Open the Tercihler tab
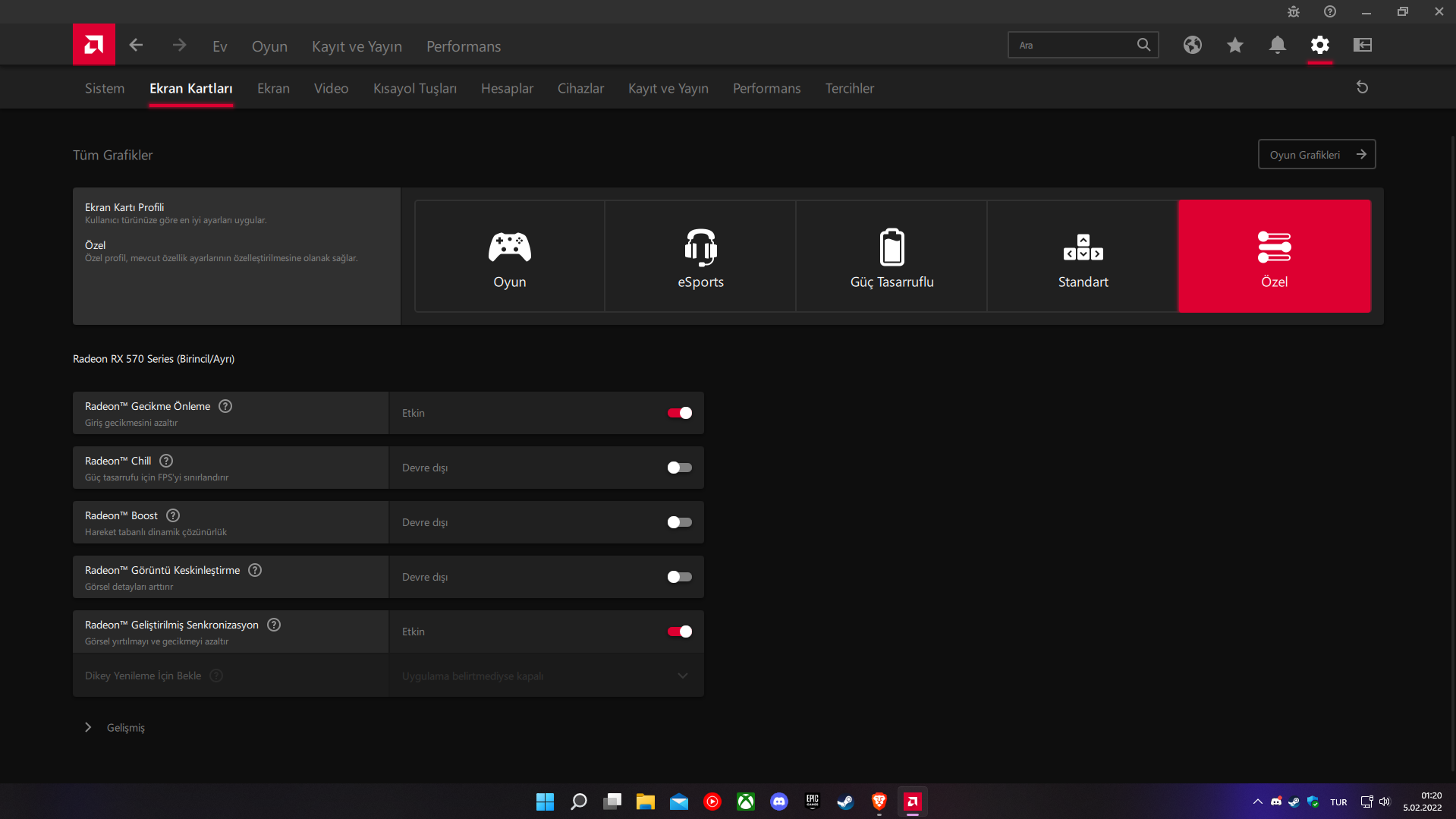The width and height of the screenshot is (1456, 819). click(850, 88)
